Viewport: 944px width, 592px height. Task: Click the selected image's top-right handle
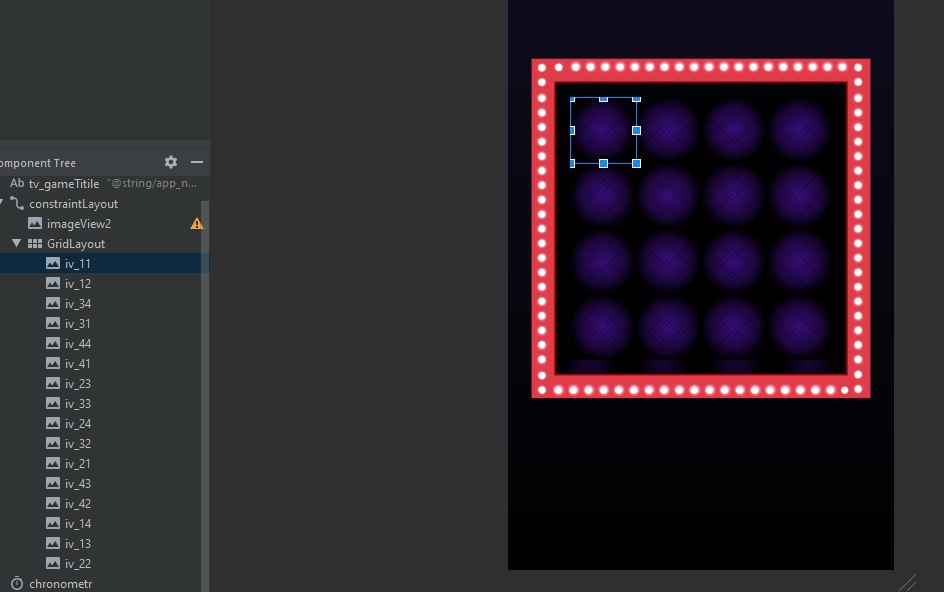coord(636,99)
